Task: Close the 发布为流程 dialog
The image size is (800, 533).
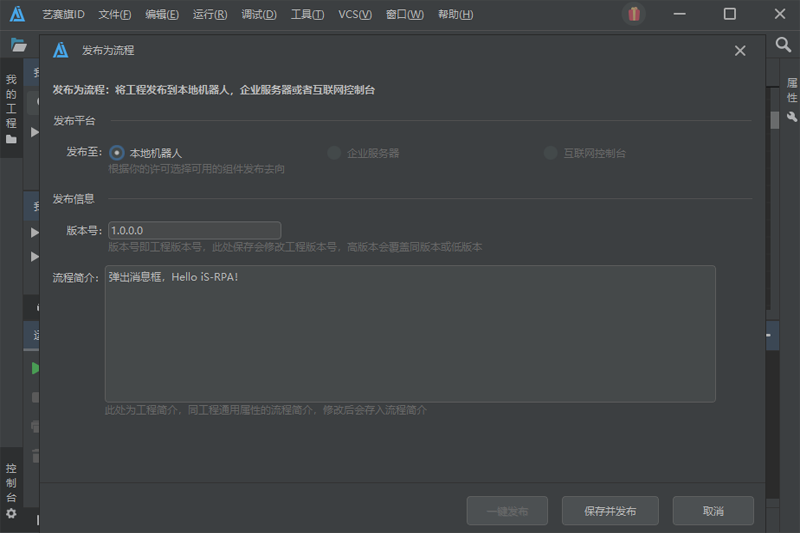Action: [740, 50]
